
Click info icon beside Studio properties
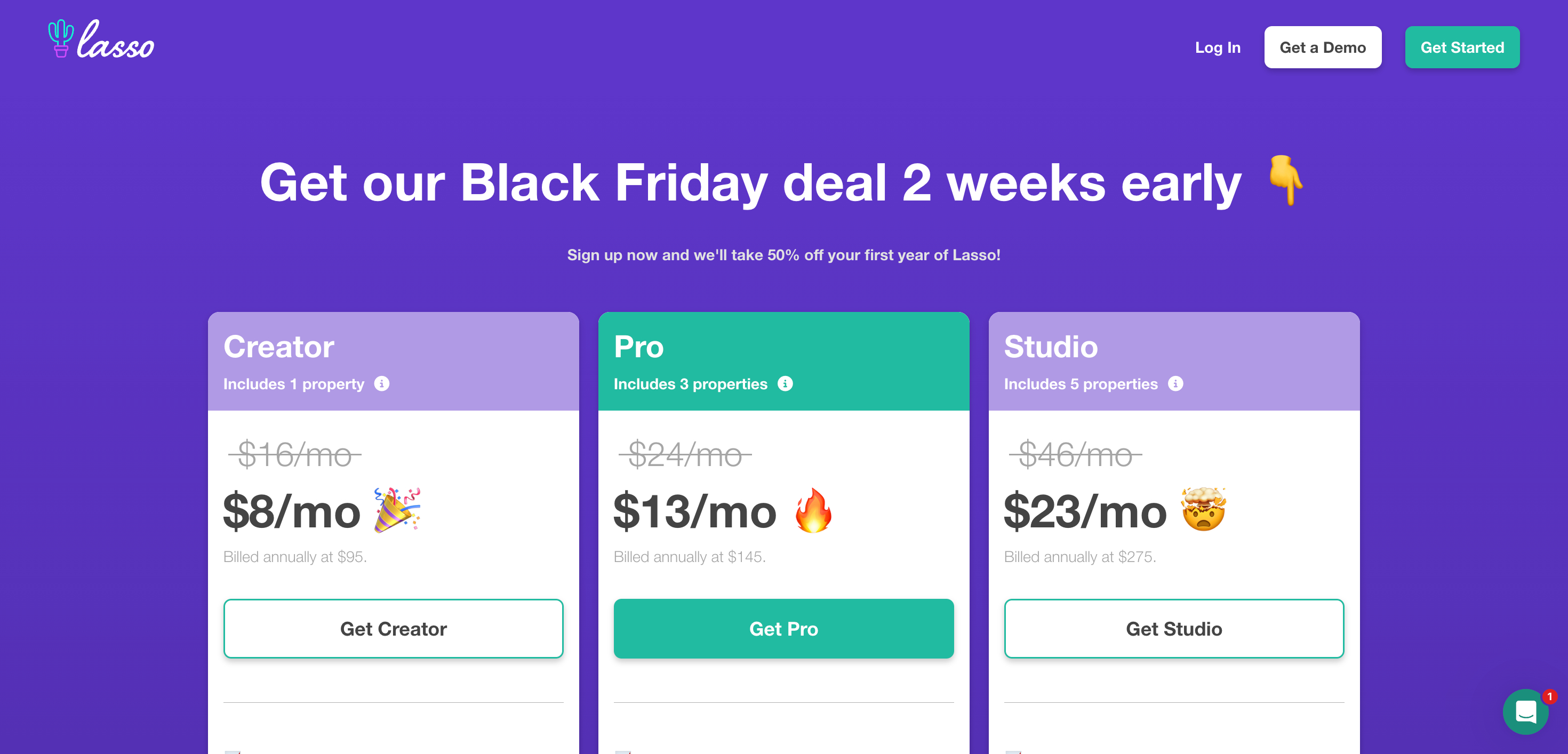pos(1175,383)
